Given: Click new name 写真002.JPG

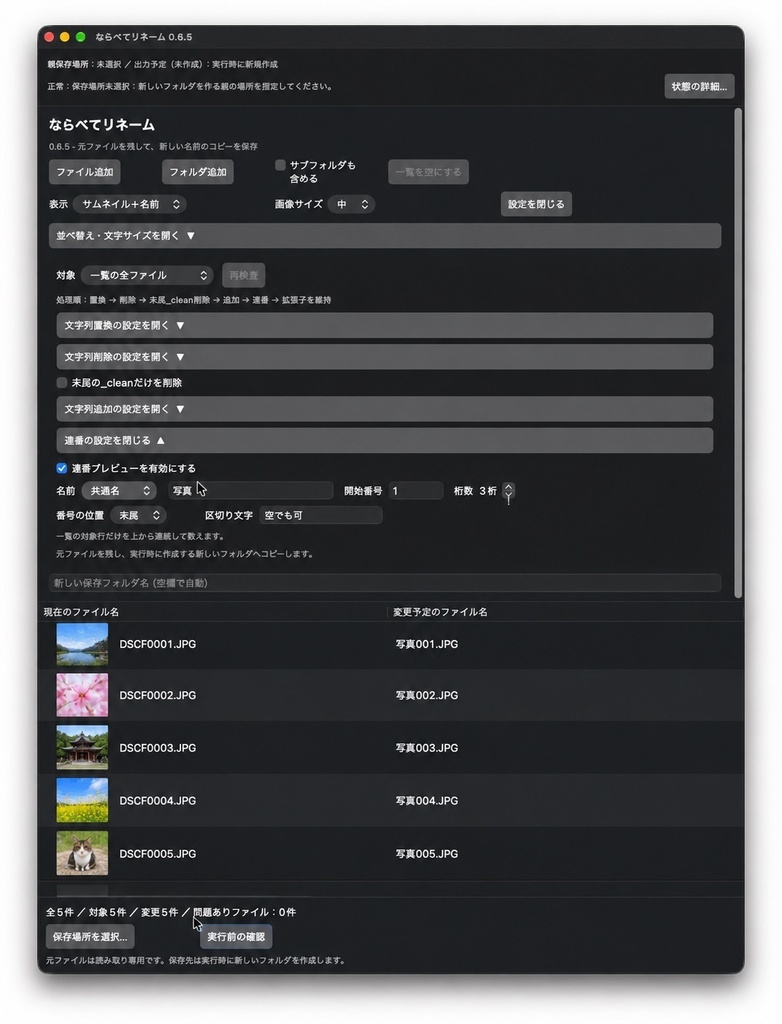Looking at the screenshot, I should [x=427, y=695].
